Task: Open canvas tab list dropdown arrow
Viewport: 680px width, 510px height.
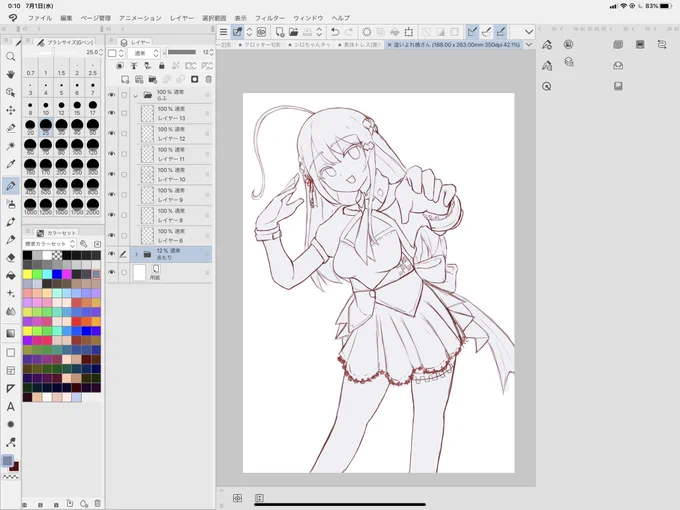Action: [x=529, y=45]
